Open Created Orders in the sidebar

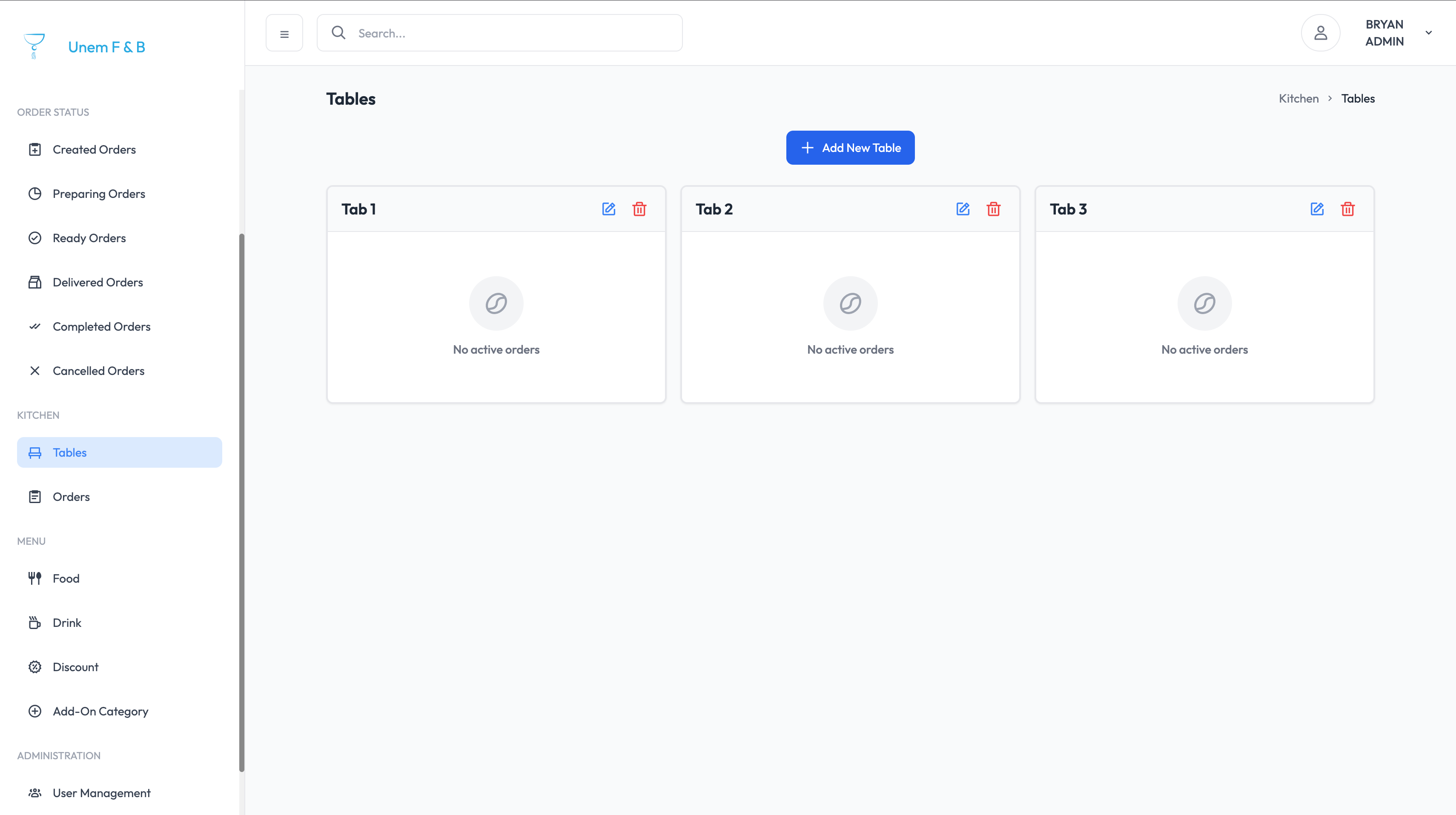[119, 149]
